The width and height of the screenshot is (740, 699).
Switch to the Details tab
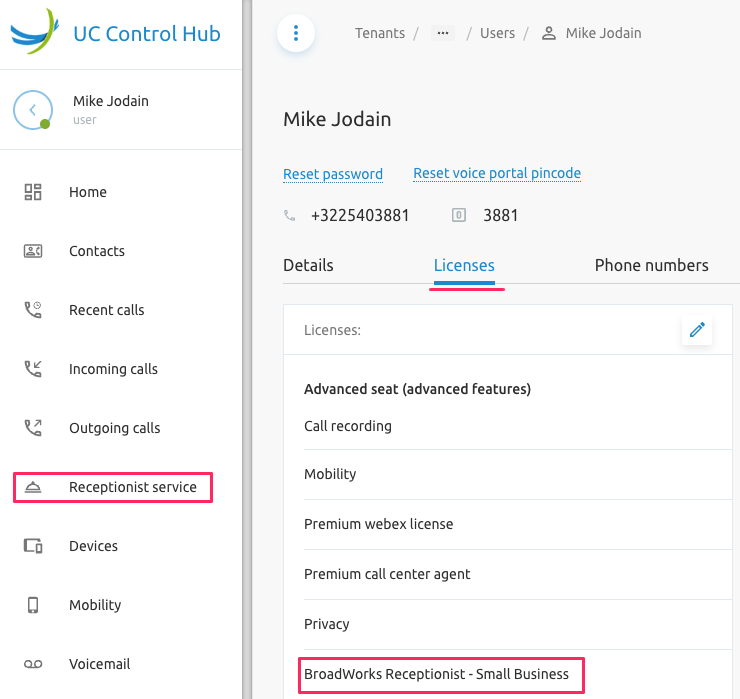click(x=308, y=265)
